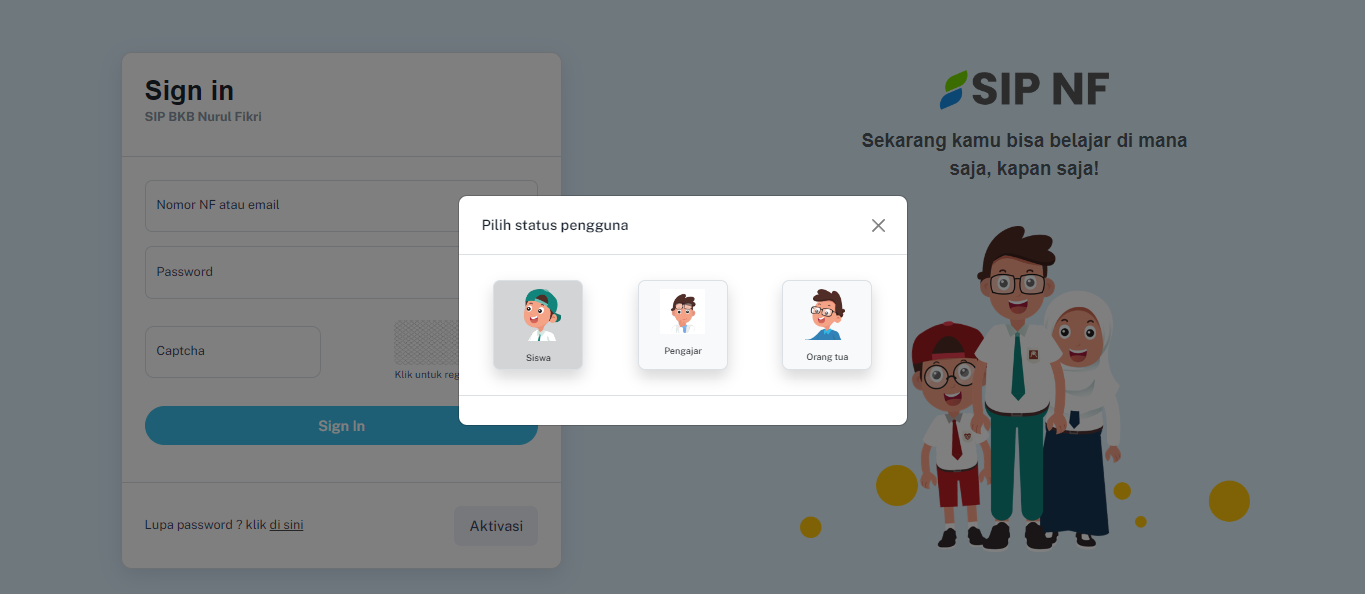This screenshot has height=594, width=1365.
Task: Select the Siswa student avatar icon
Action: pos(538,315)
